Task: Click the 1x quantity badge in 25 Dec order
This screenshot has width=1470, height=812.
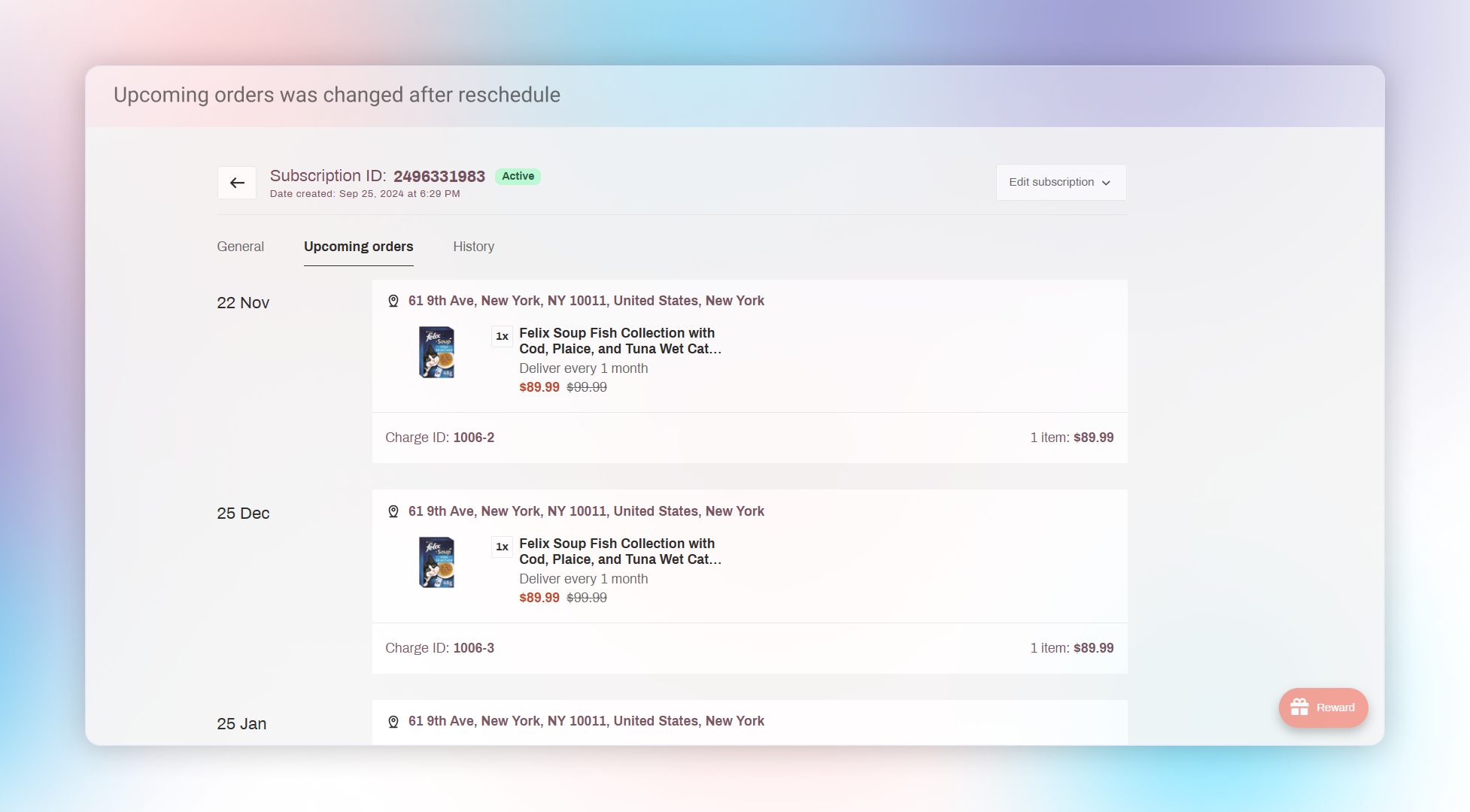Action: 502,547
